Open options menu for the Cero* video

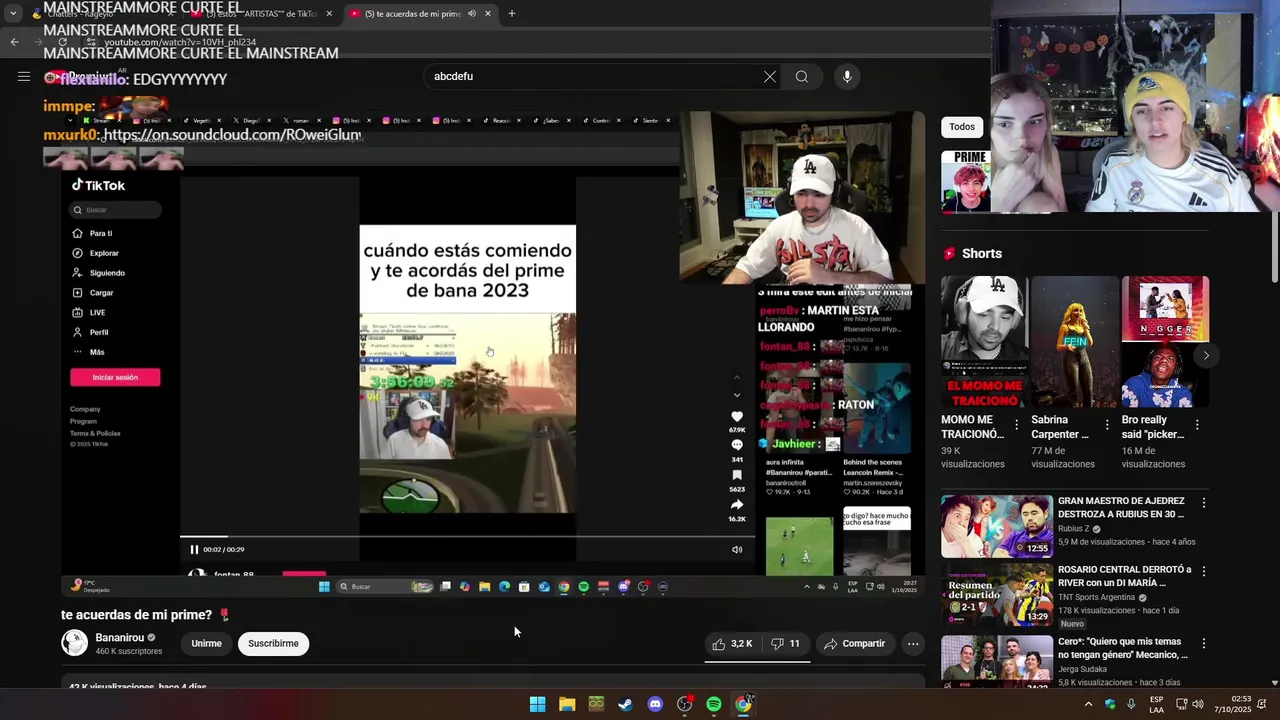tap(1204, 644)
